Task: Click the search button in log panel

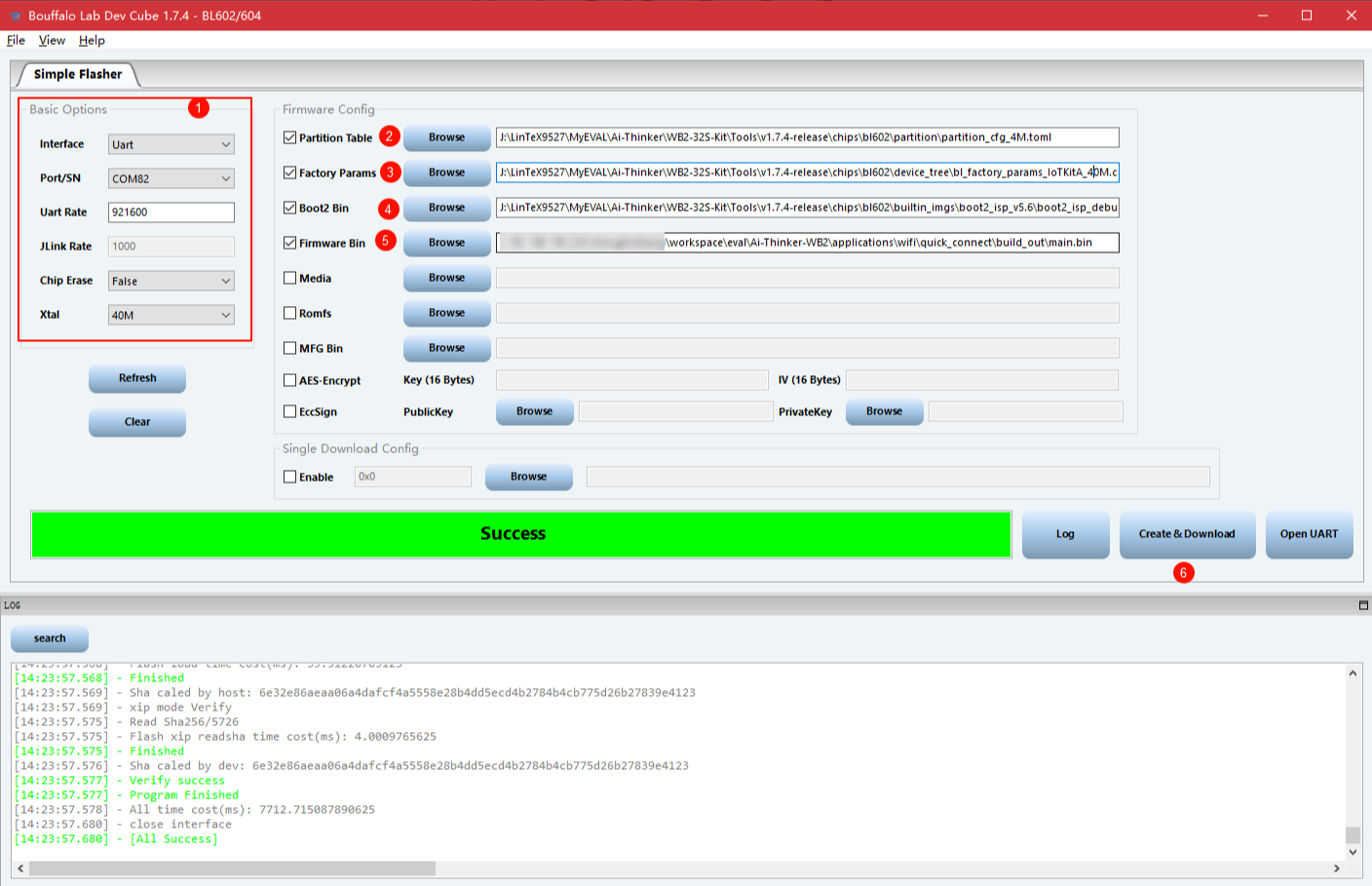Action: [x=50, y=638]
